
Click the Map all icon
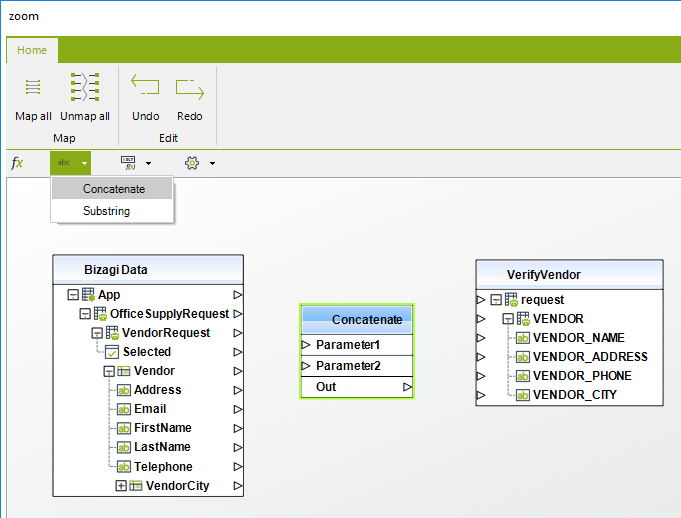(x=33, y=87)
